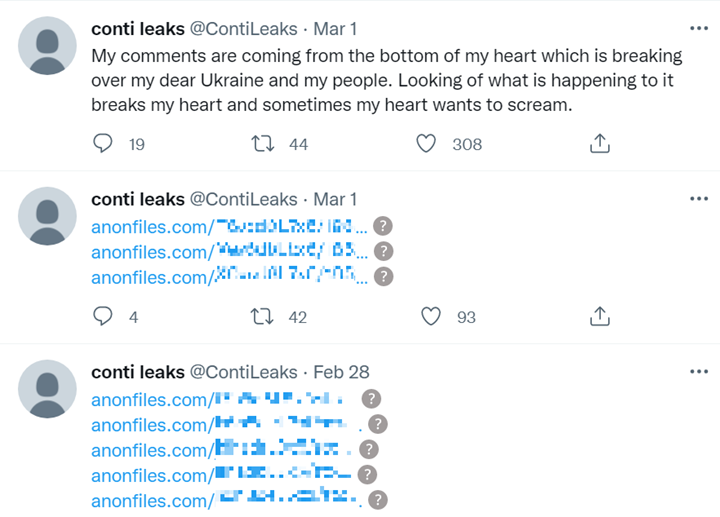
Task: Like the tweet with 93 likes
Action: click(x=431, y=316)
